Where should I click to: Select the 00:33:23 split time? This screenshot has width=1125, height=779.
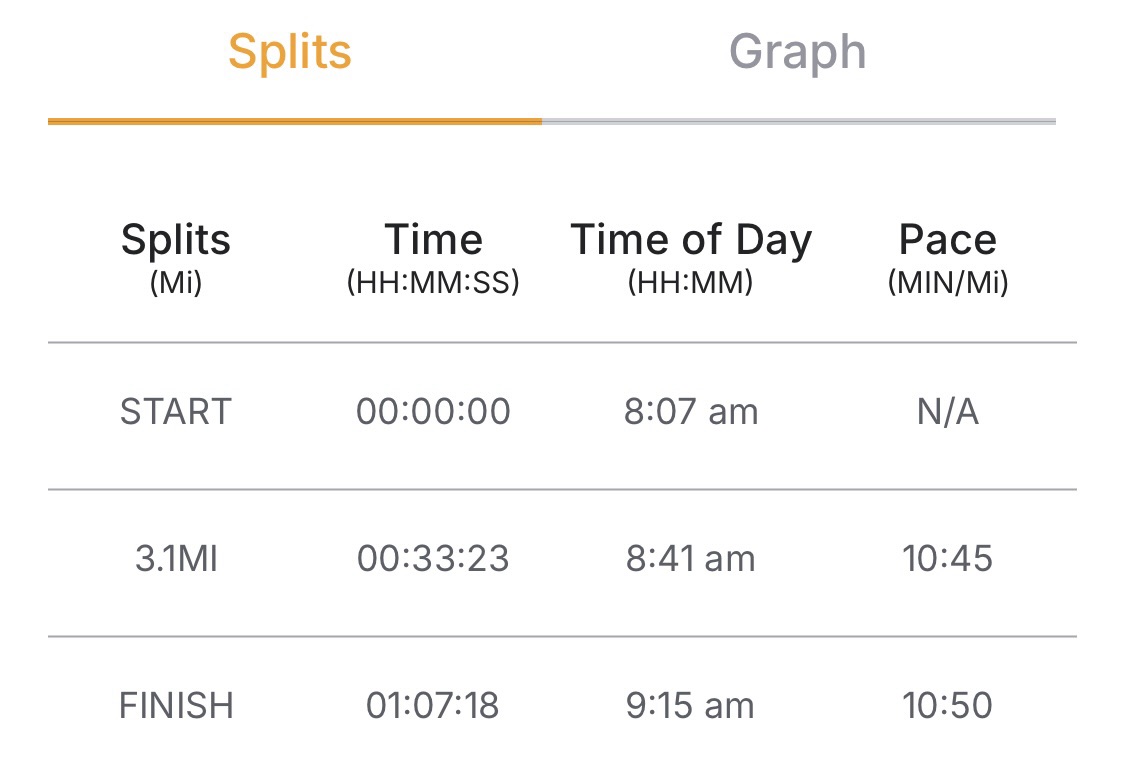coord(433,559)
